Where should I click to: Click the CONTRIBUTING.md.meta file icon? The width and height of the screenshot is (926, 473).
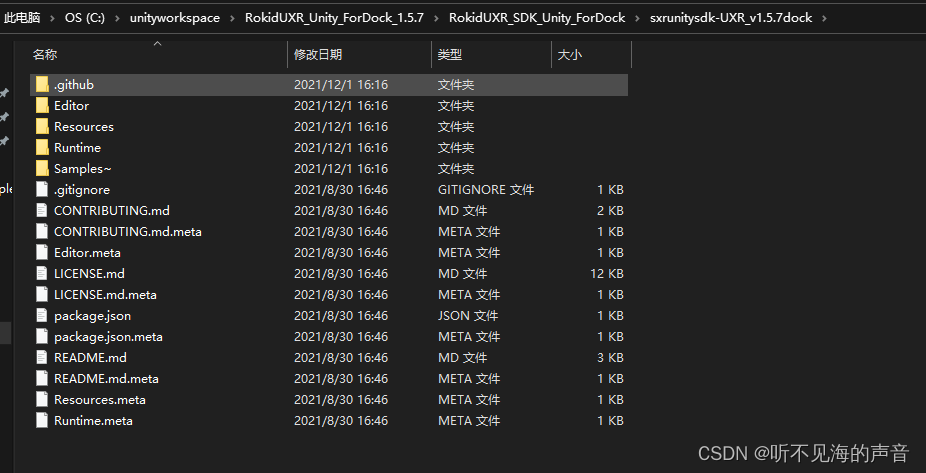pos(41,231)
